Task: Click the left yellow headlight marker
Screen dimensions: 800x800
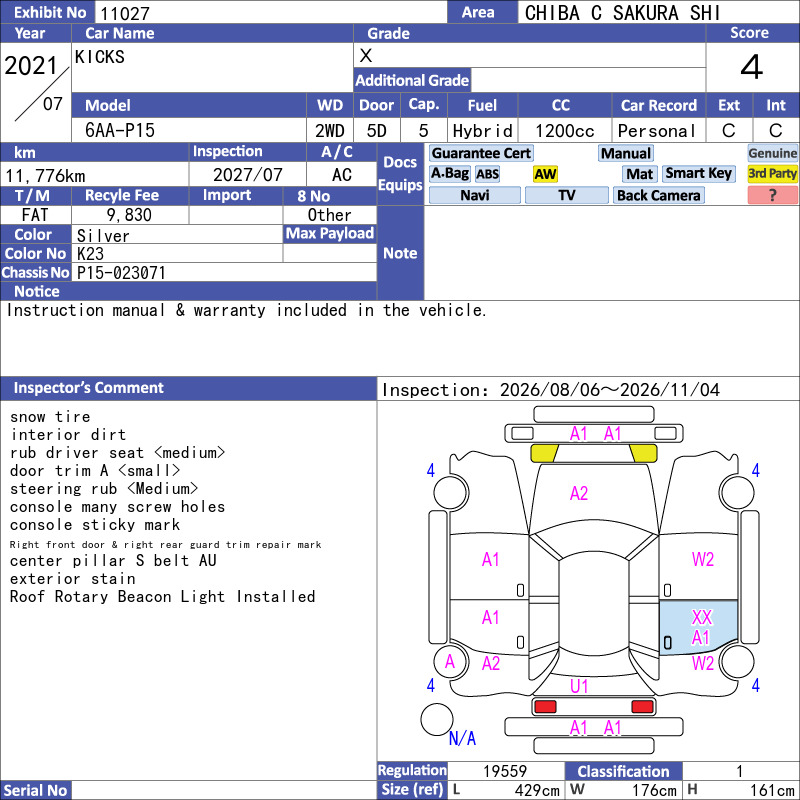Action: [544, 453]
